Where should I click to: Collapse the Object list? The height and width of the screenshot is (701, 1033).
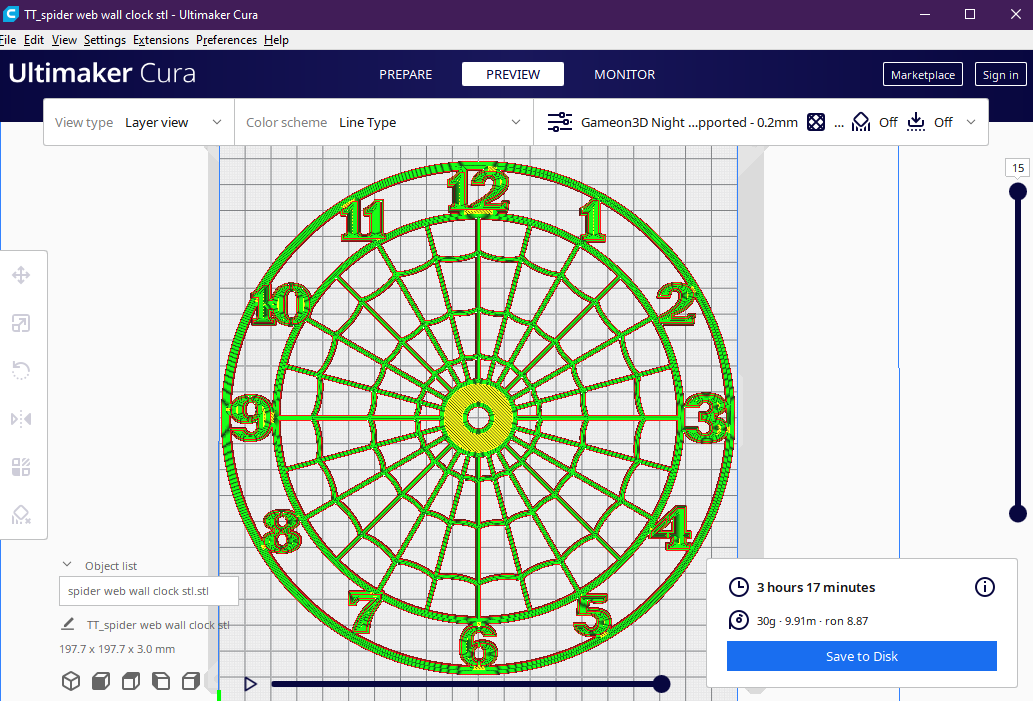[67, 565]
